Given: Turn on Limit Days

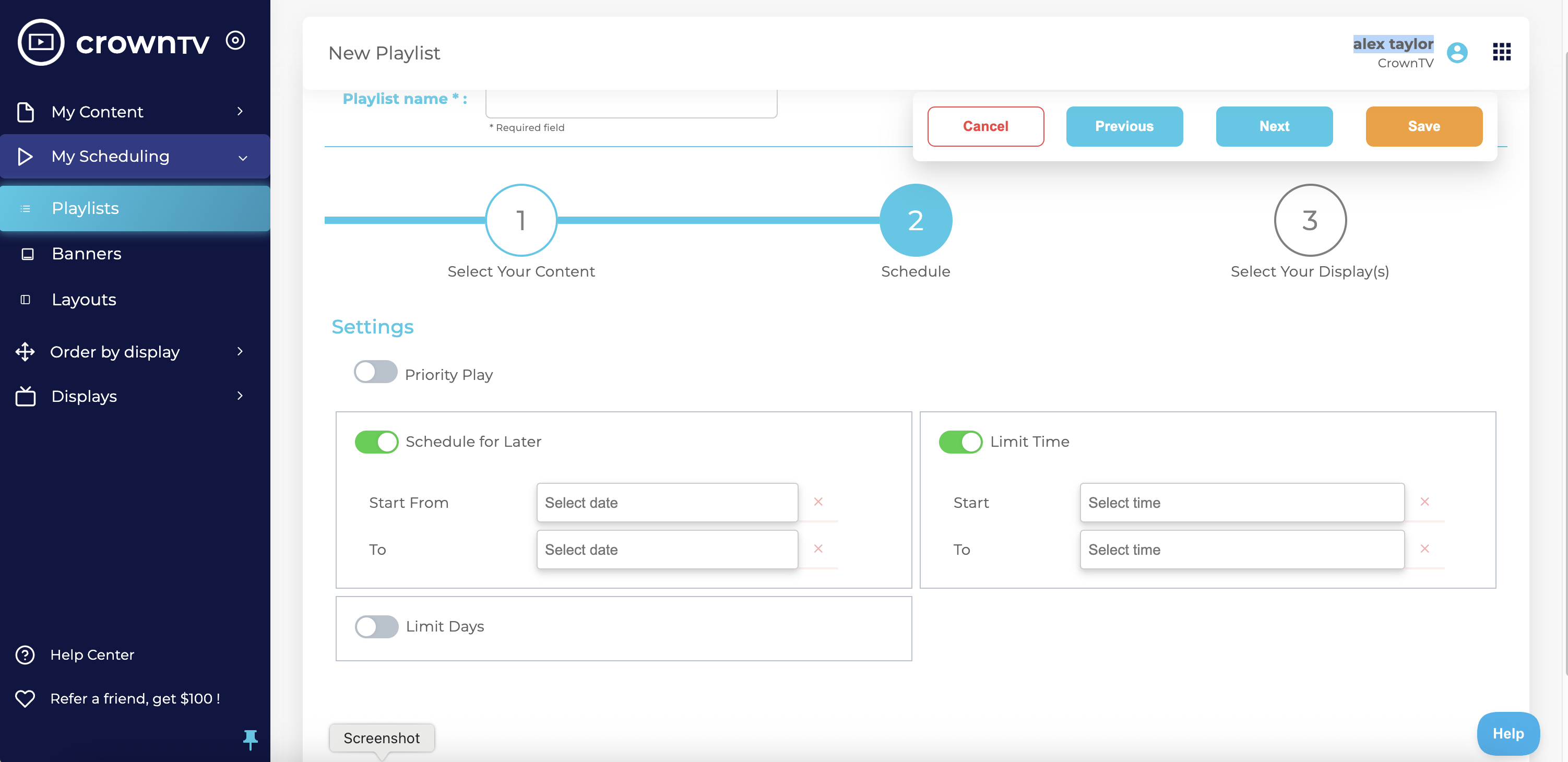Looking at the screenshot, I should 376,626.
